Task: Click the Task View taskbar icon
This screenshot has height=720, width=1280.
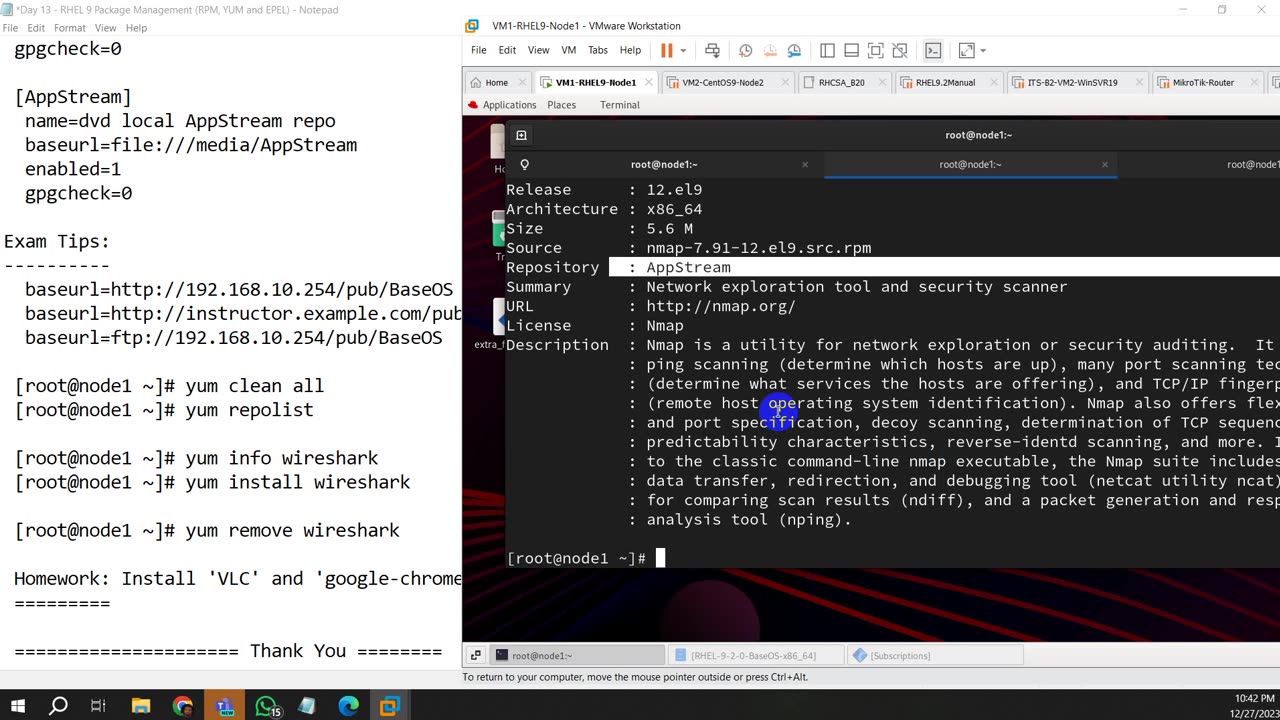Action: click(x=98, y=706)
